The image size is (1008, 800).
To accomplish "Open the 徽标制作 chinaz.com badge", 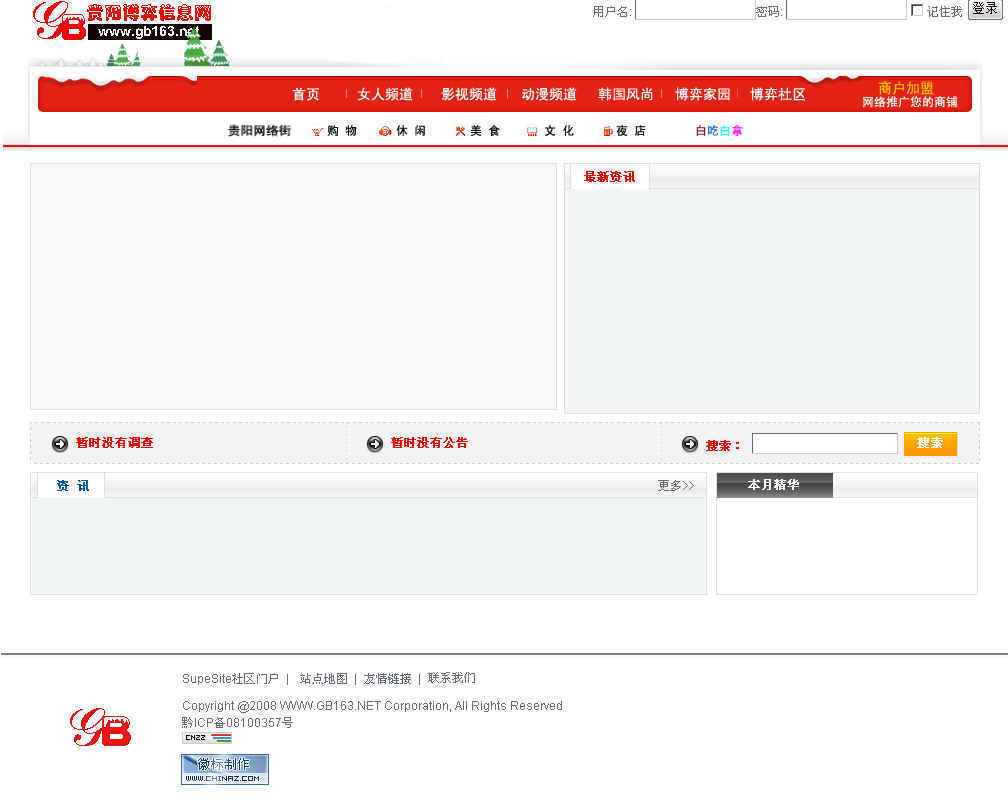I will [x=225, y=769].
